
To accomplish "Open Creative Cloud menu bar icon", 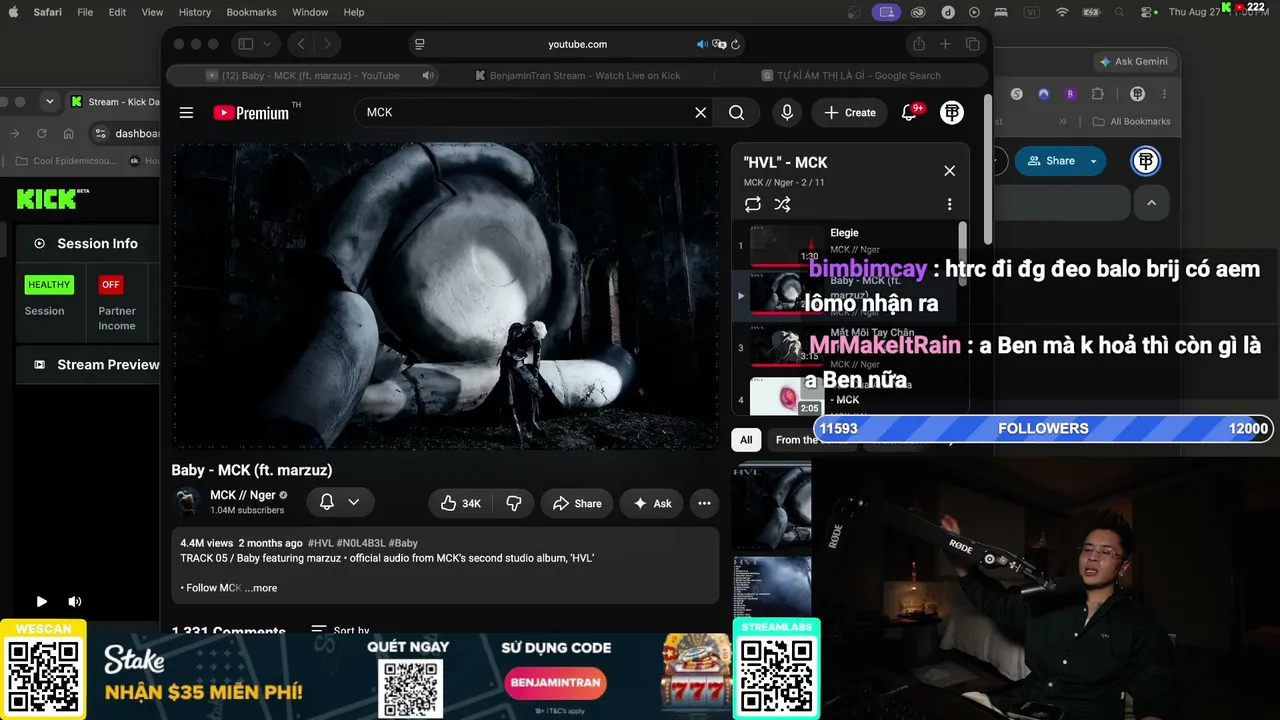I will pyautogui.click(x=918, y=12).
